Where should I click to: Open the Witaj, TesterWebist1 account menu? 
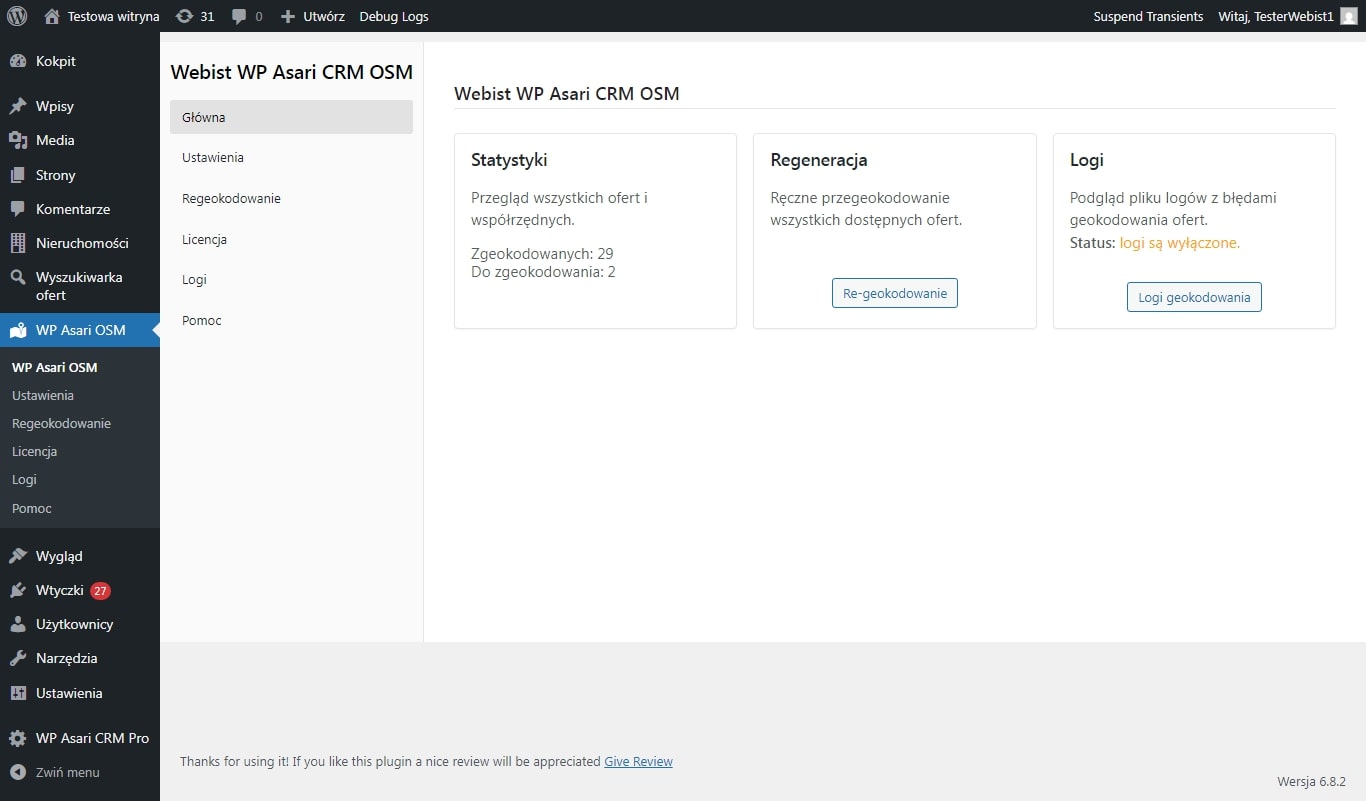click(1275, 16)
